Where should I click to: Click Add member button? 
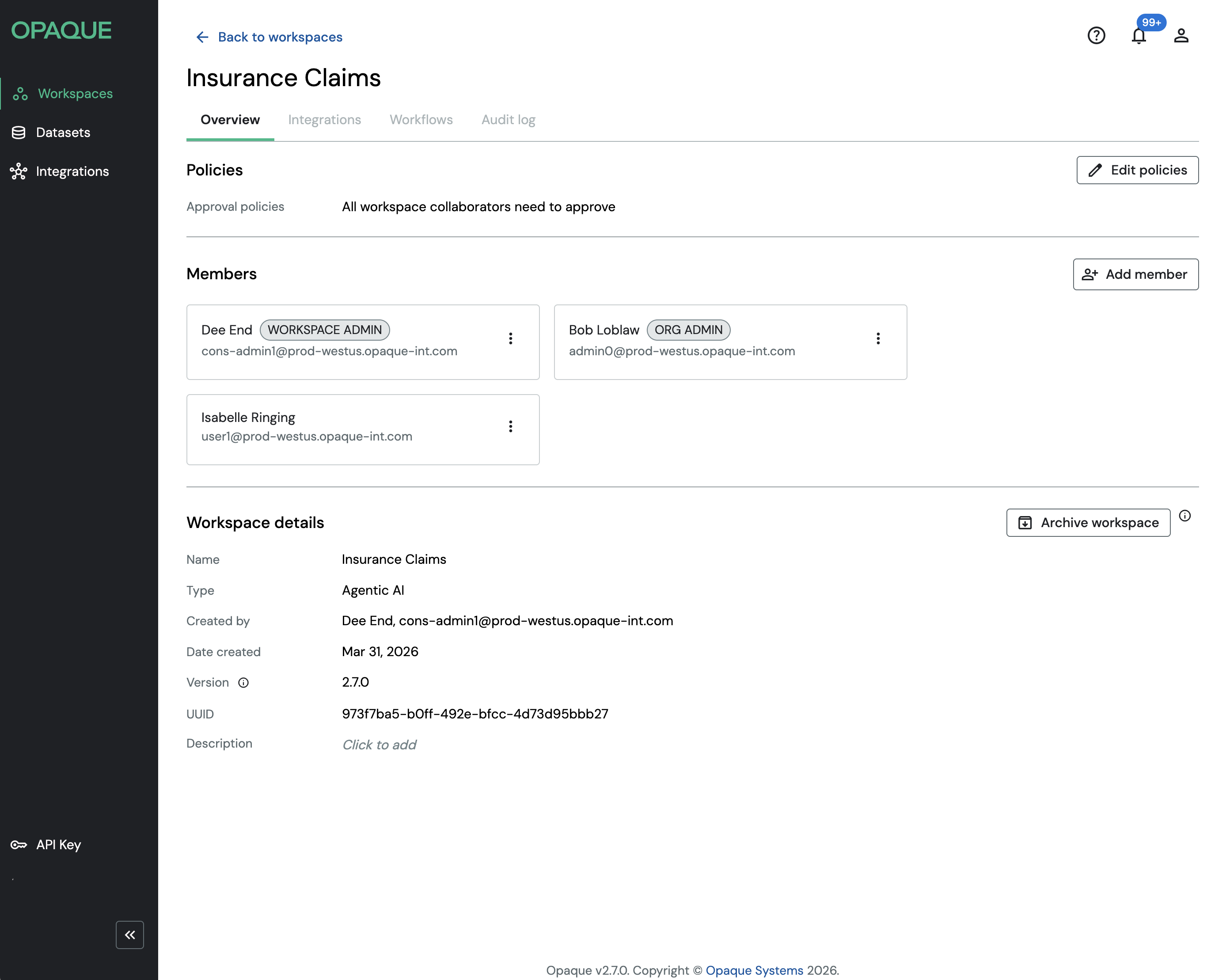click(1135, 274)
